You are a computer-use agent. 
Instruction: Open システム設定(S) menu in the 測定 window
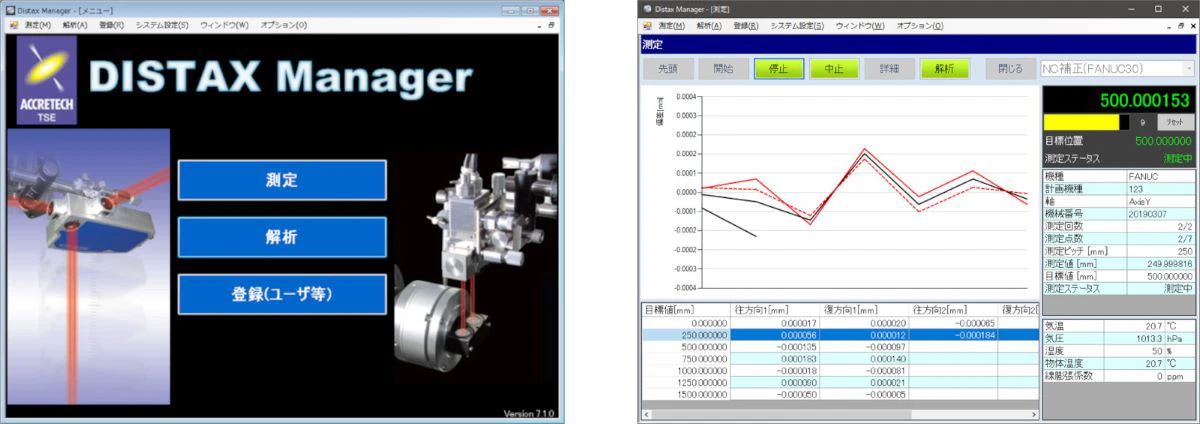pos(797,24)
